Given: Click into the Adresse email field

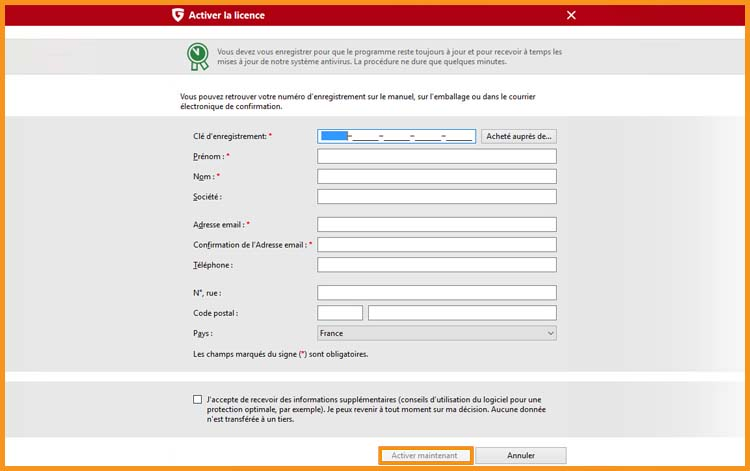Looking at the screenshot, I should pos(437,224).
